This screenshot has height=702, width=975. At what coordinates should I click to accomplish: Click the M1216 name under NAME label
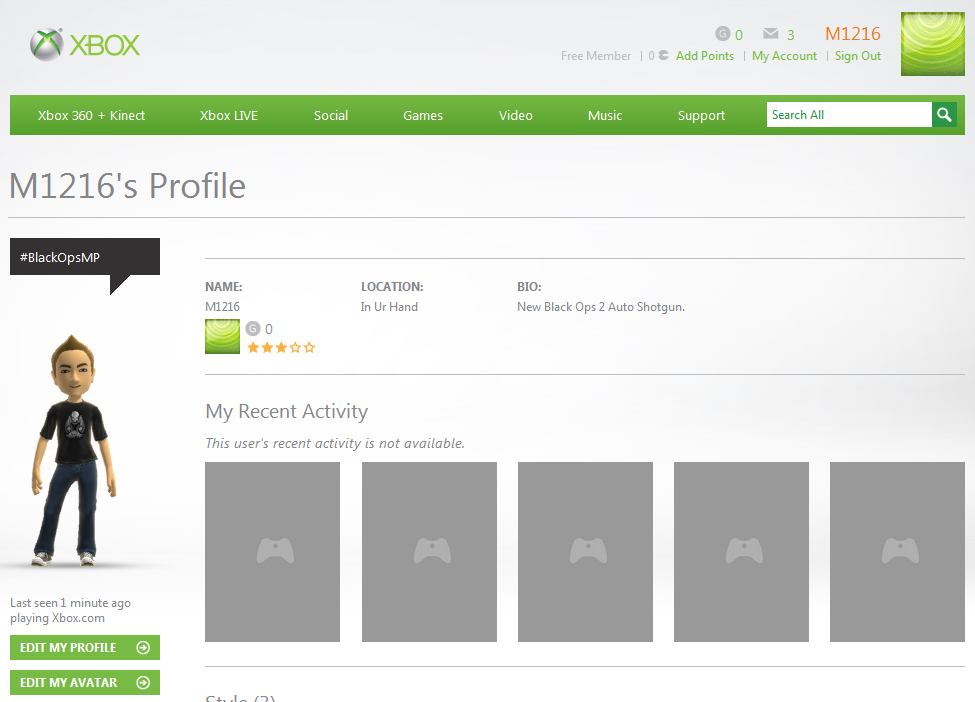[222, 307]
